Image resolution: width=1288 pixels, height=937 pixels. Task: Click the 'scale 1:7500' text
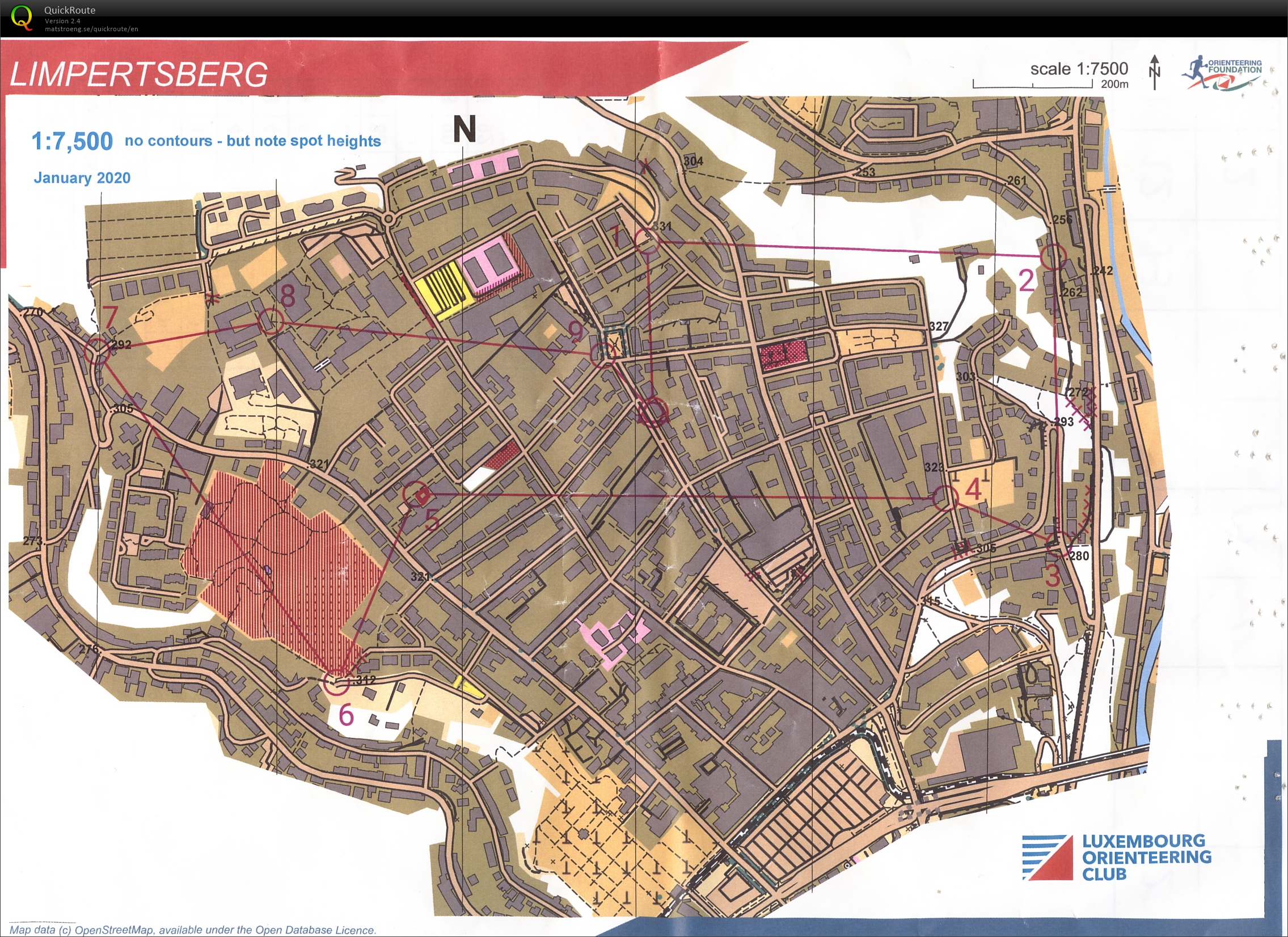(x=1079, y=69)
